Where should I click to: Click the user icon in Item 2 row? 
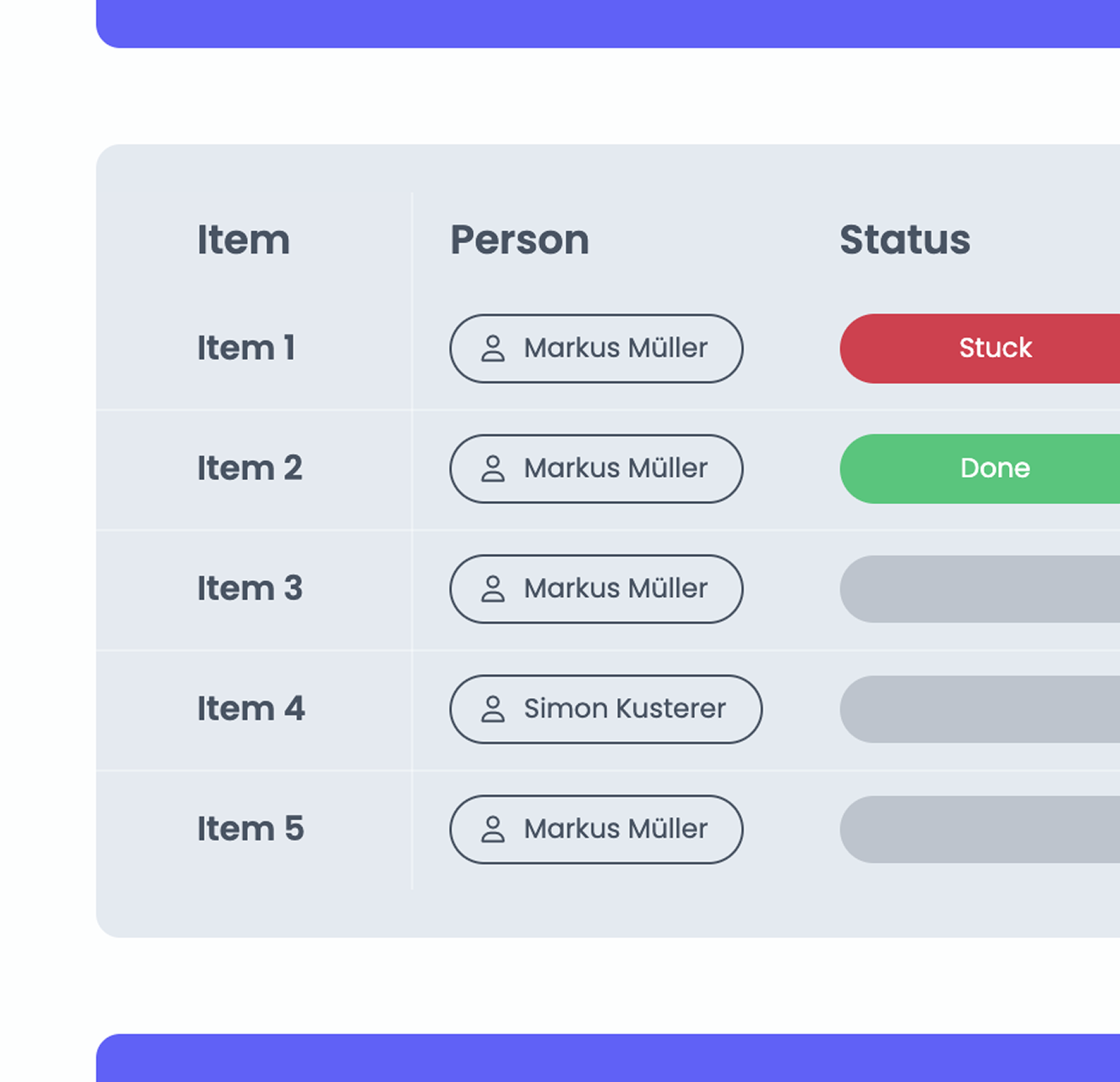click(493, 468)
